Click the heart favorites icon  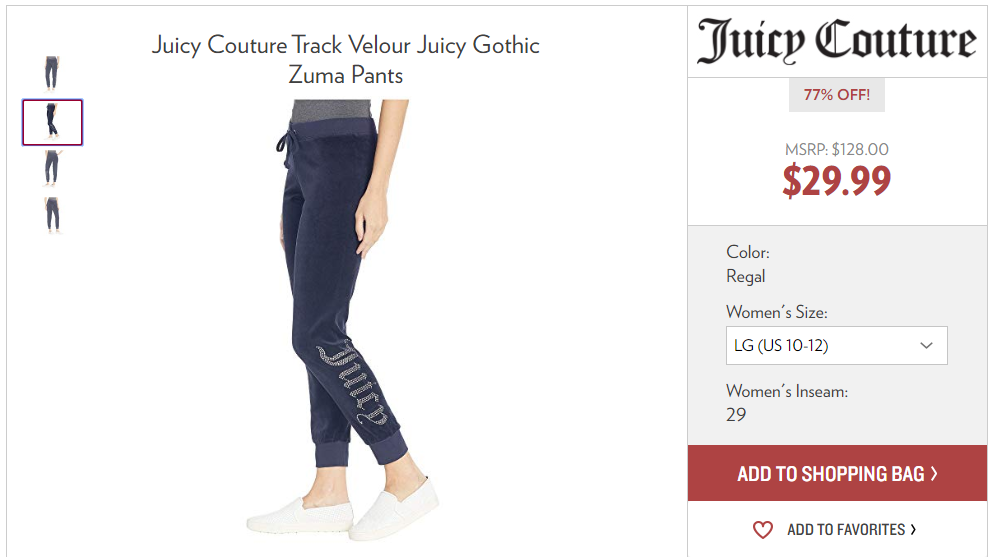pyautogui.click(x=762, y=530)
